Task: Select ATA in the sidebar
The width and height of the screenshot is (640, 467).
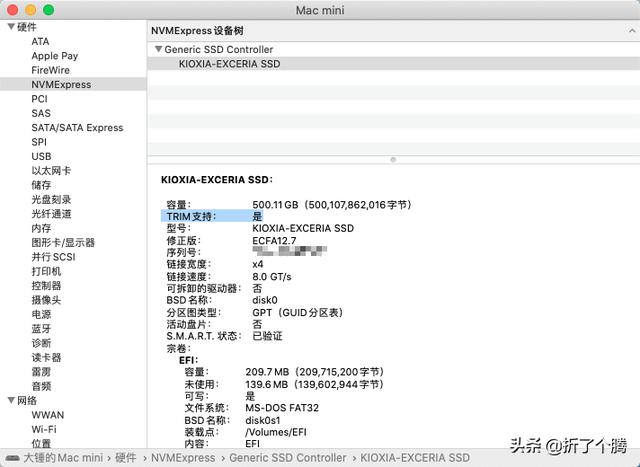Action: [x=40, y=41]
